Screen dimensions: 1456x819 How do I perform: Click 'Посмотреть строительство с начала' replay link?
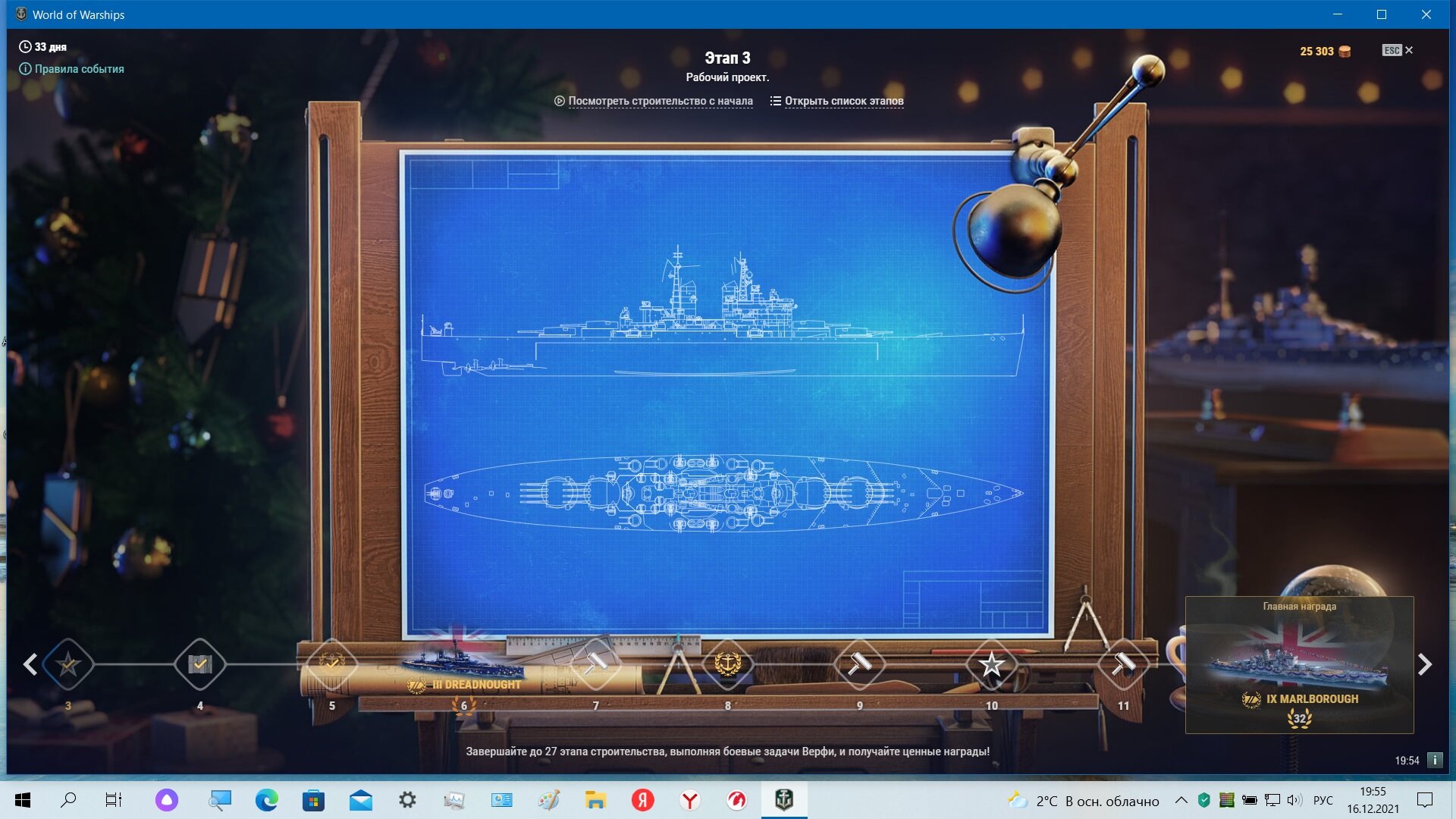(653, 101)
